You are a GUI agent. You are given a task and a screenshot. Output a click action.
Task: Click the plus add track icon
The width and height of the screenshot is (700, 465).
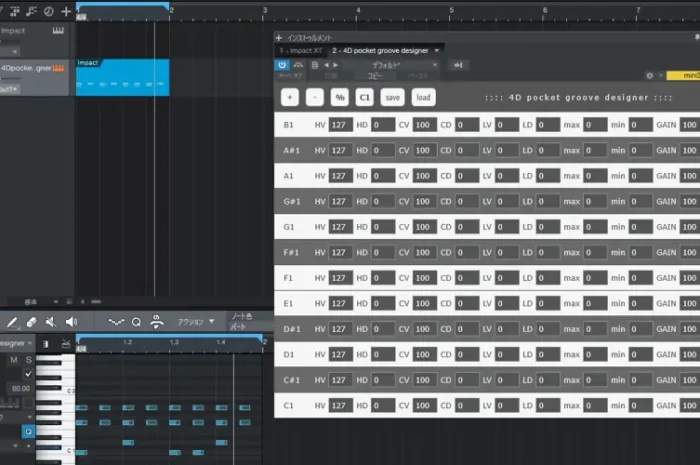coord(66,12)
